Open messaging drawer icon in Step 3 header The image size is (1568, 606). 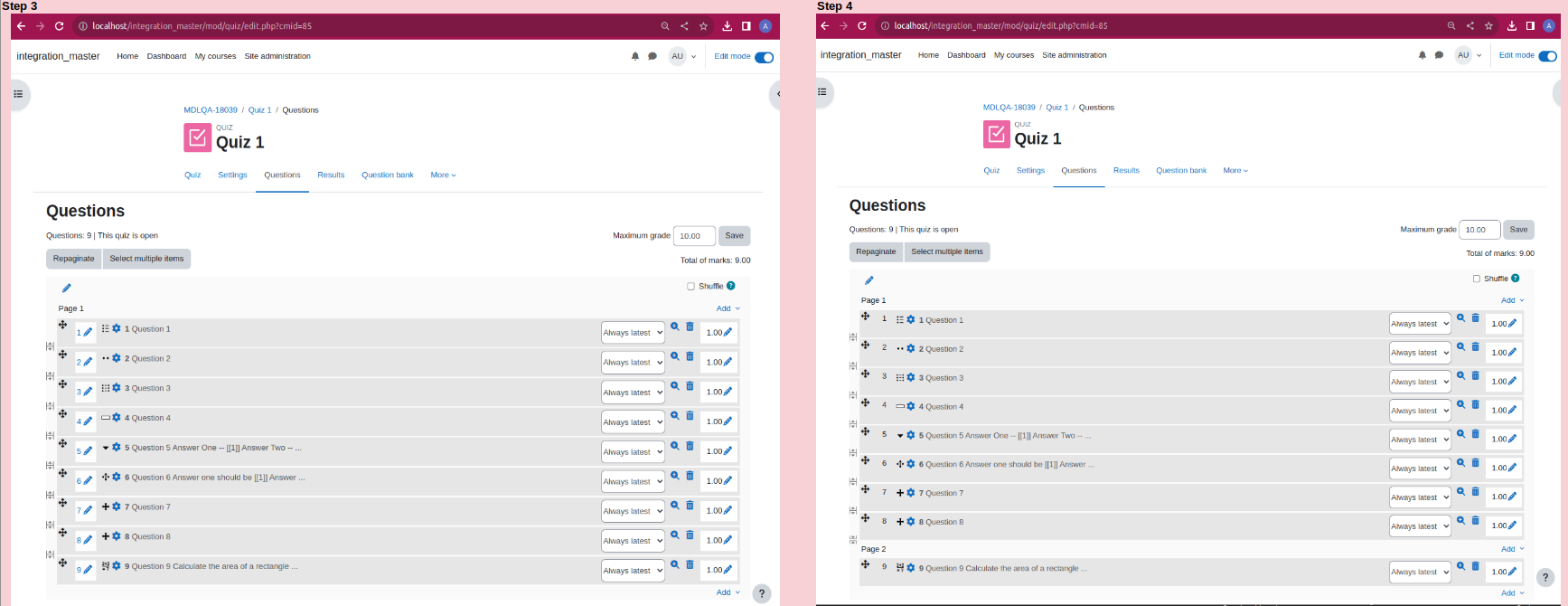tap(653, 56)
